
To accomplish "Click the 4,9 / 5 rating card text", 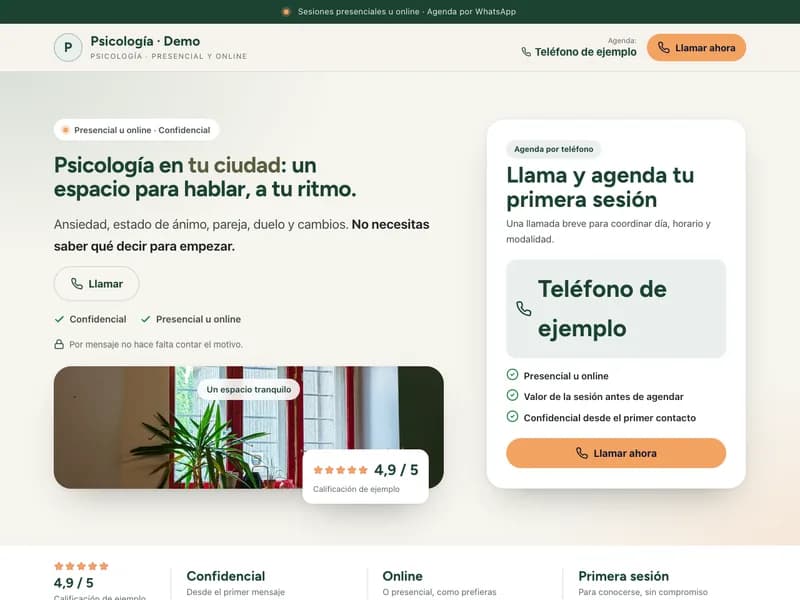I will (x=396, y=470).
